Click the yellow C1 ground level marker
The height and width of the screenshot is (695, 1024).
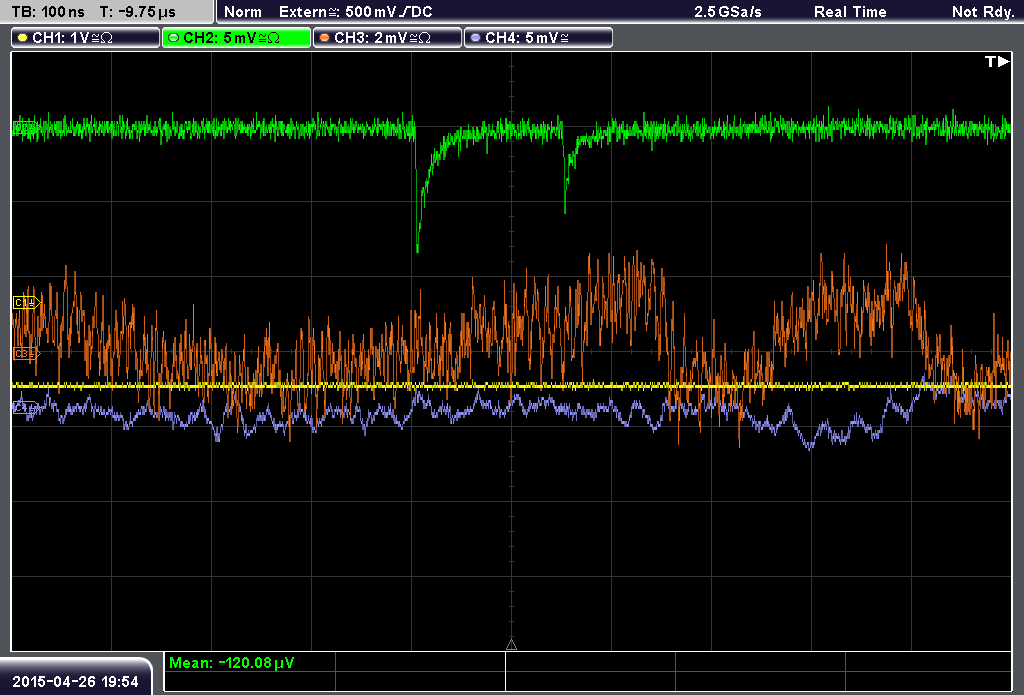pyautogui.click(x=27, y=302)
